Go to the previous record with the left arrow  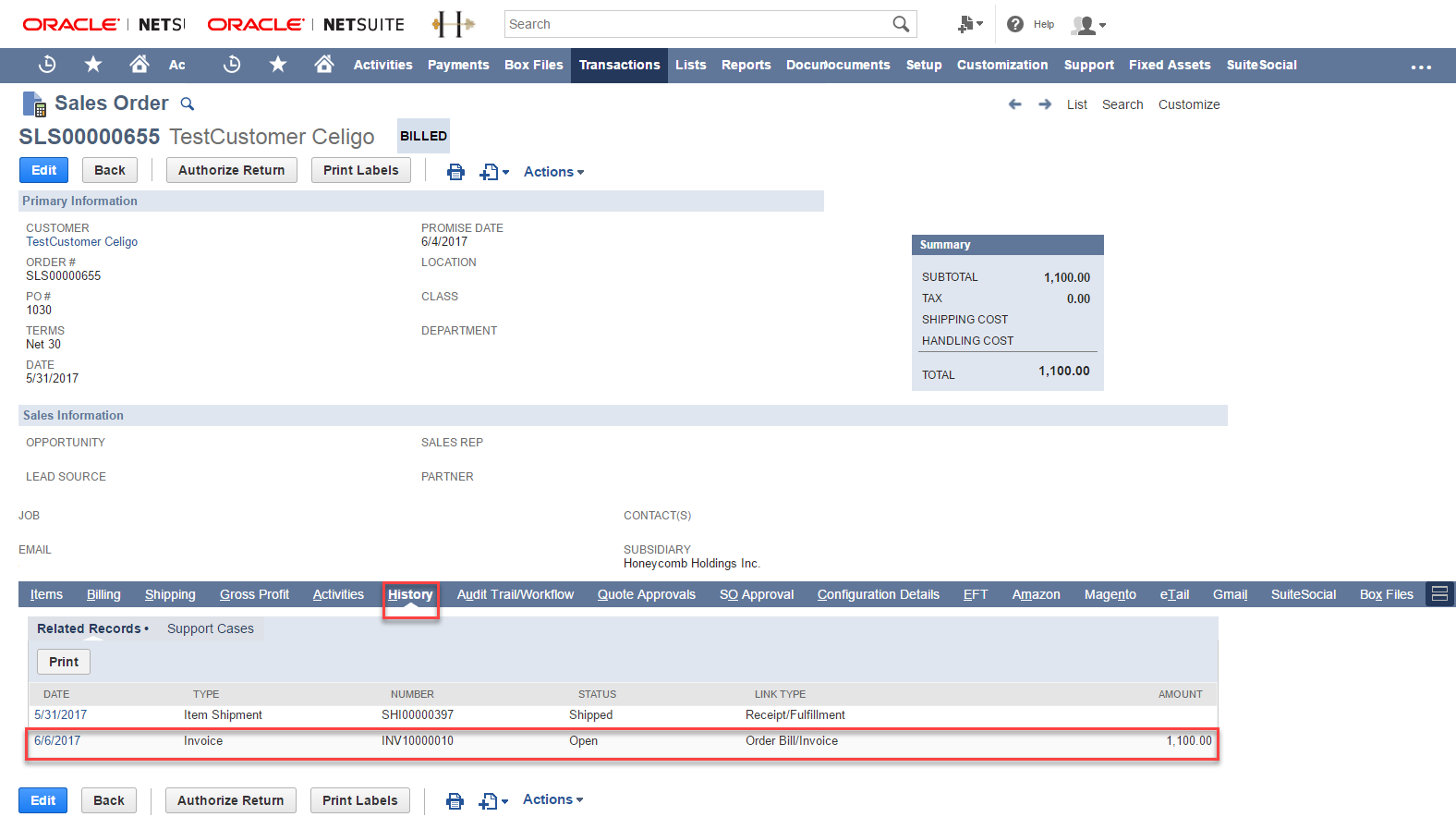click(x=1015, y=104)
